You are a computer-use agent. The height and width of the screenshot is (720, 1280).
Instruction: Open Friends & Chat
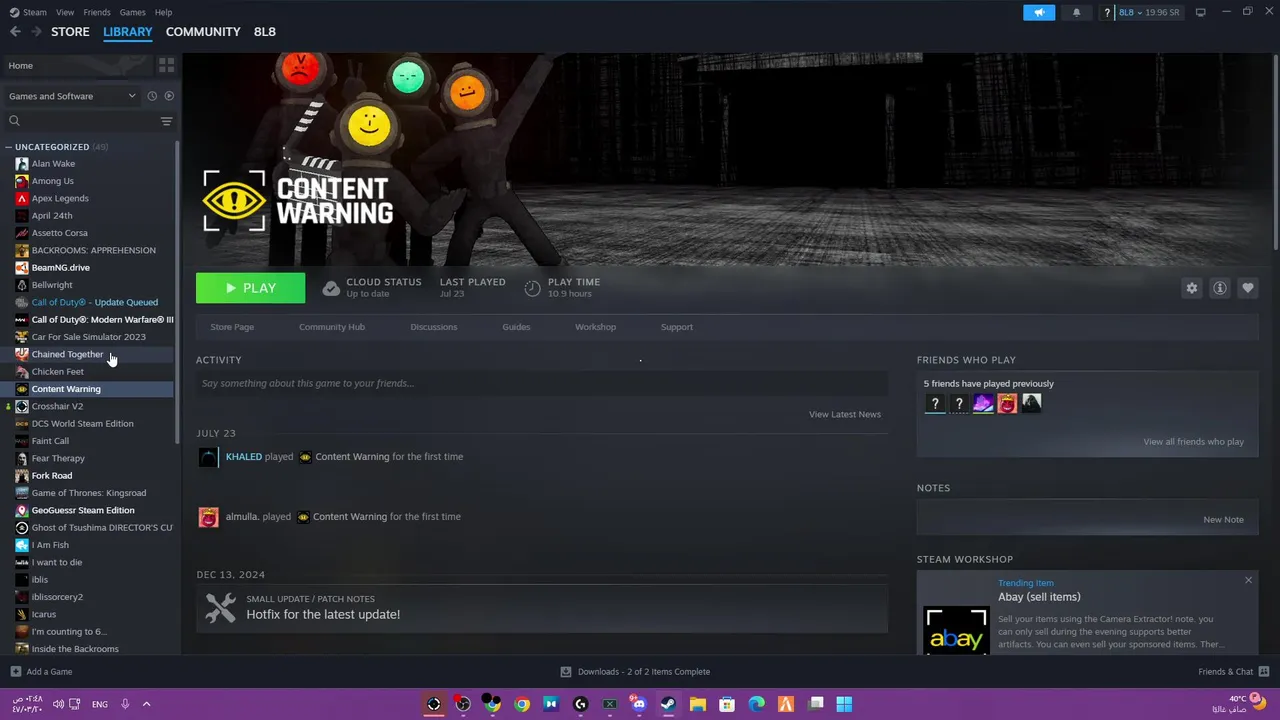point(1234,672)
